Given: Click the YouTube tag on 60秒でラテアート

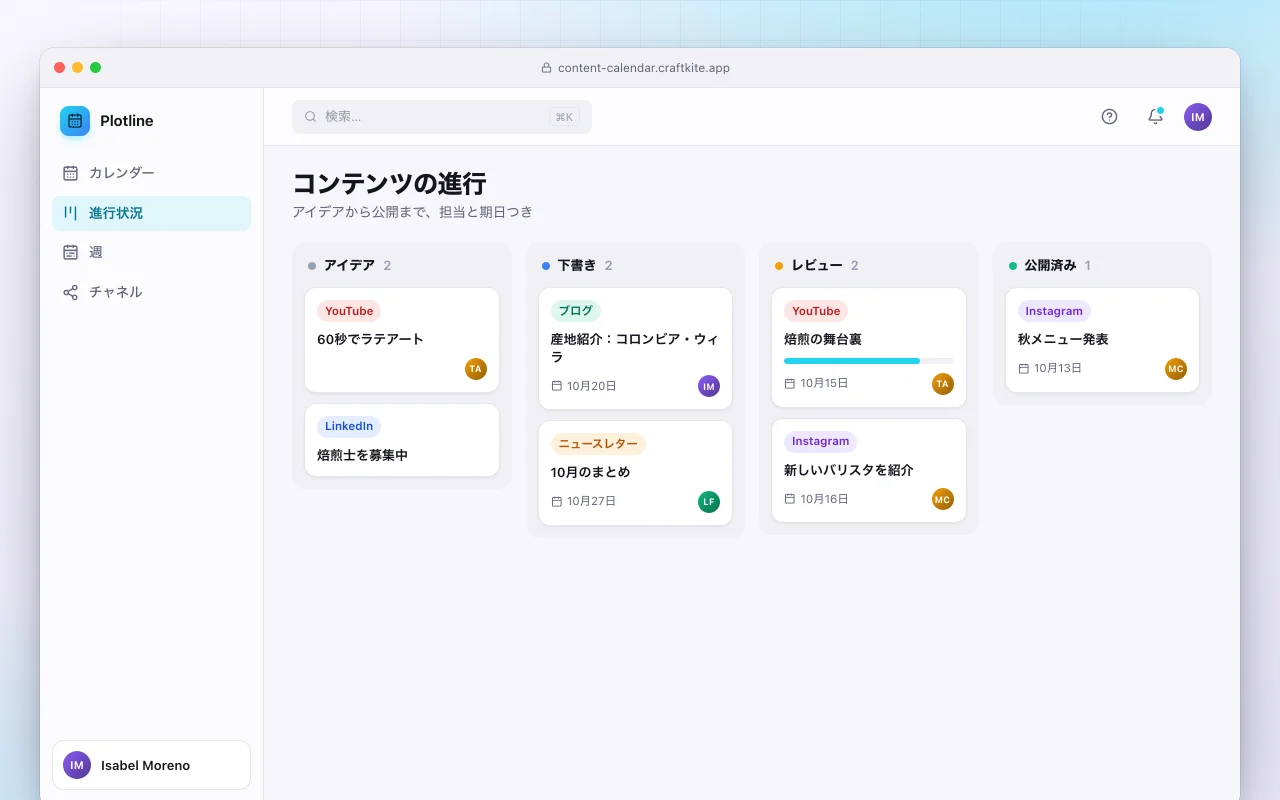Looking at the screenshot, I should pos(349,311).
